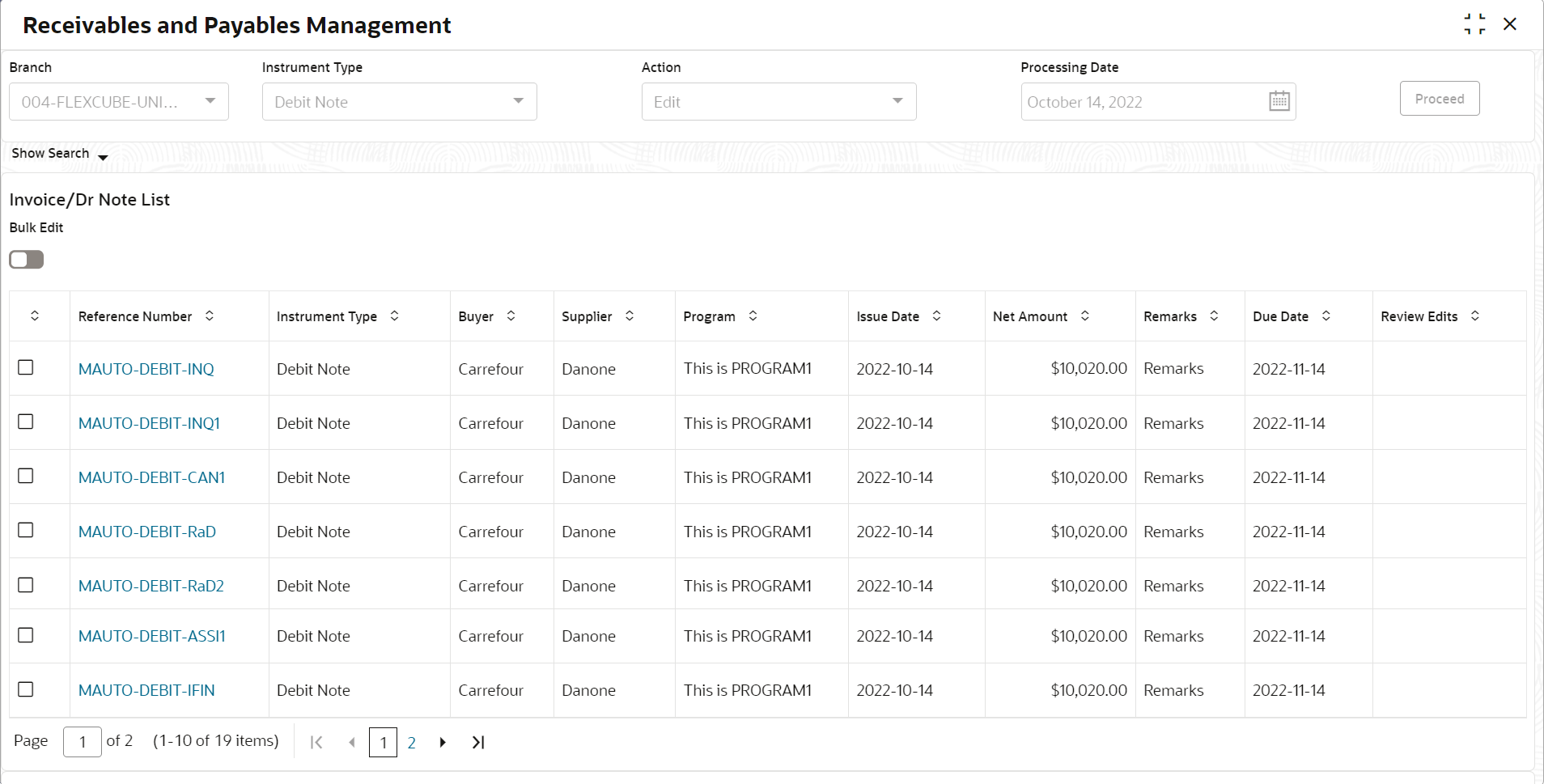Image resolution: width=1544 pixels, height=784 pixels.
Task: Click Issue Date of MAUTO-DEBIT-RaD row
Action: pos(895,532)
